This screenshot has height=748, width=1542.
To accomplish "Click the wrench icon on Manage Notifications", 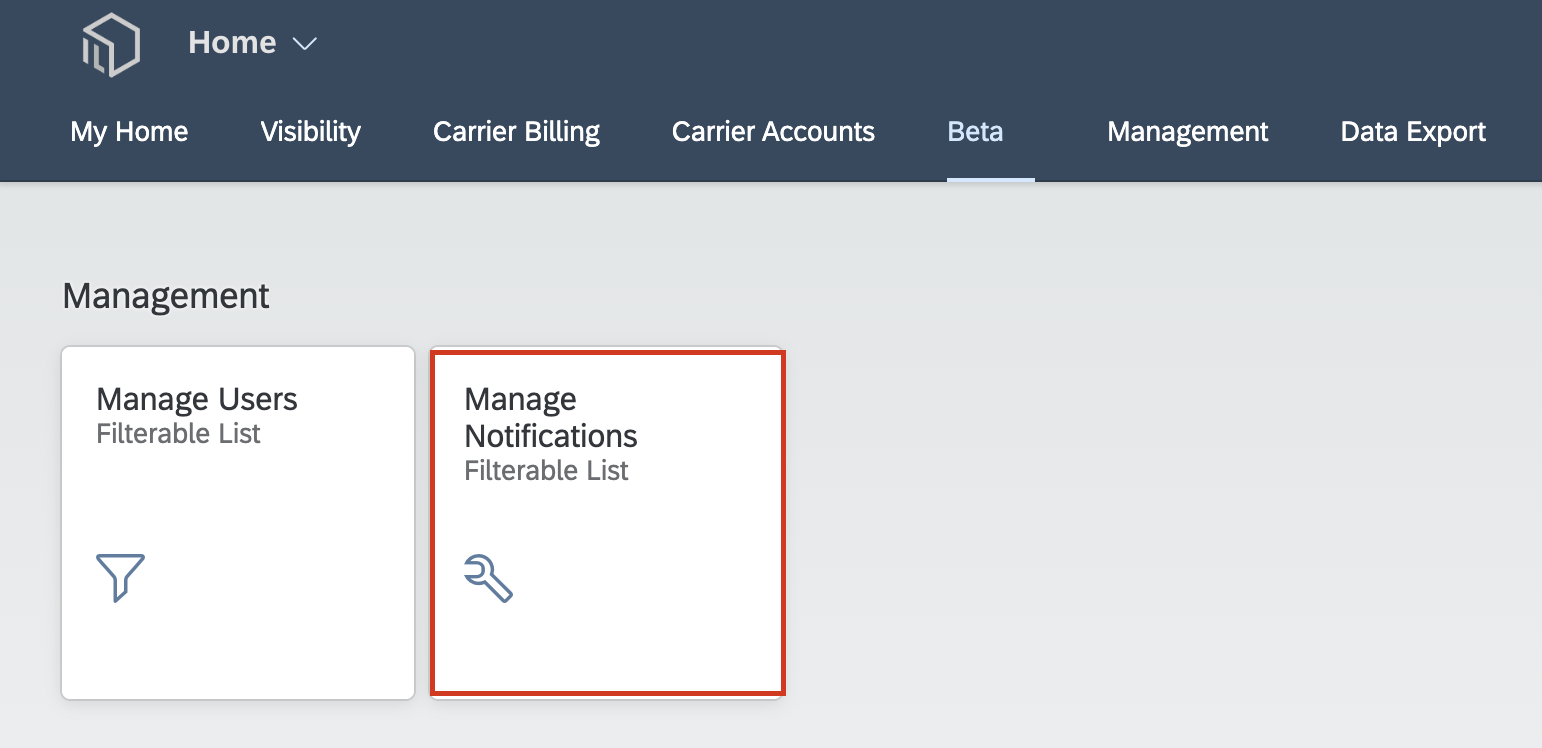I will (489, 579).
